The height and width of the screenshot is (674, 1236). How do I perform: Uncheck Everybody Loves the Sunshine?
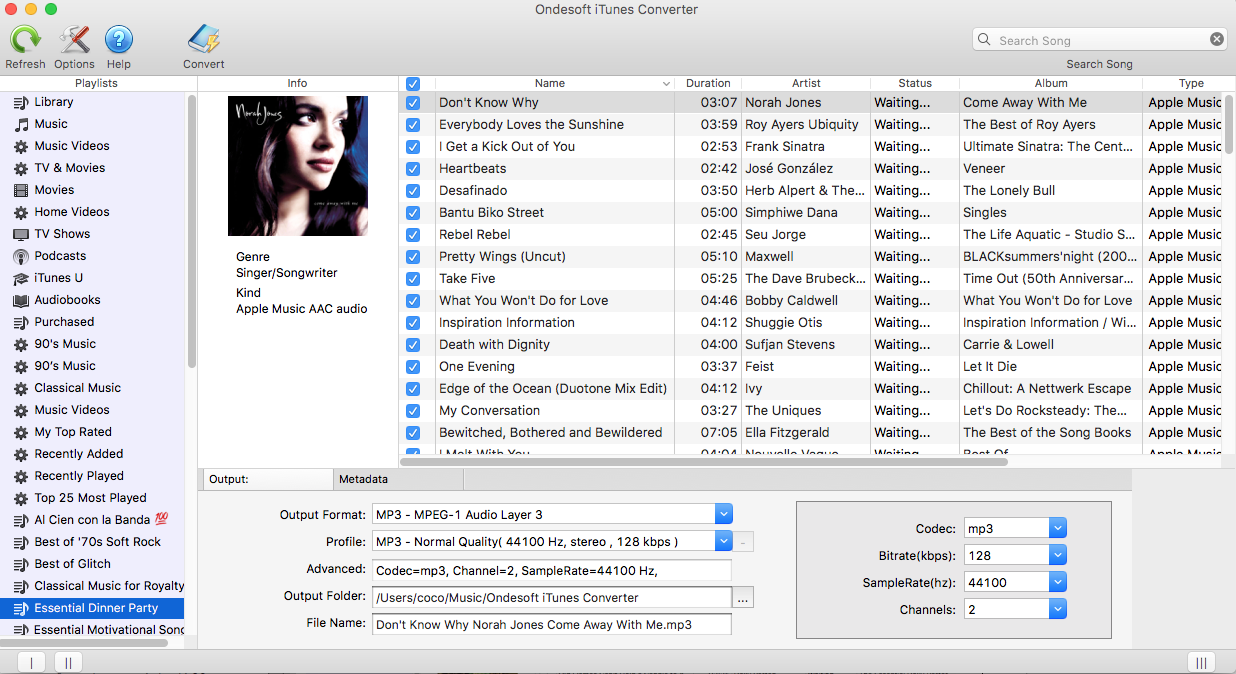[x=413, y=124]
